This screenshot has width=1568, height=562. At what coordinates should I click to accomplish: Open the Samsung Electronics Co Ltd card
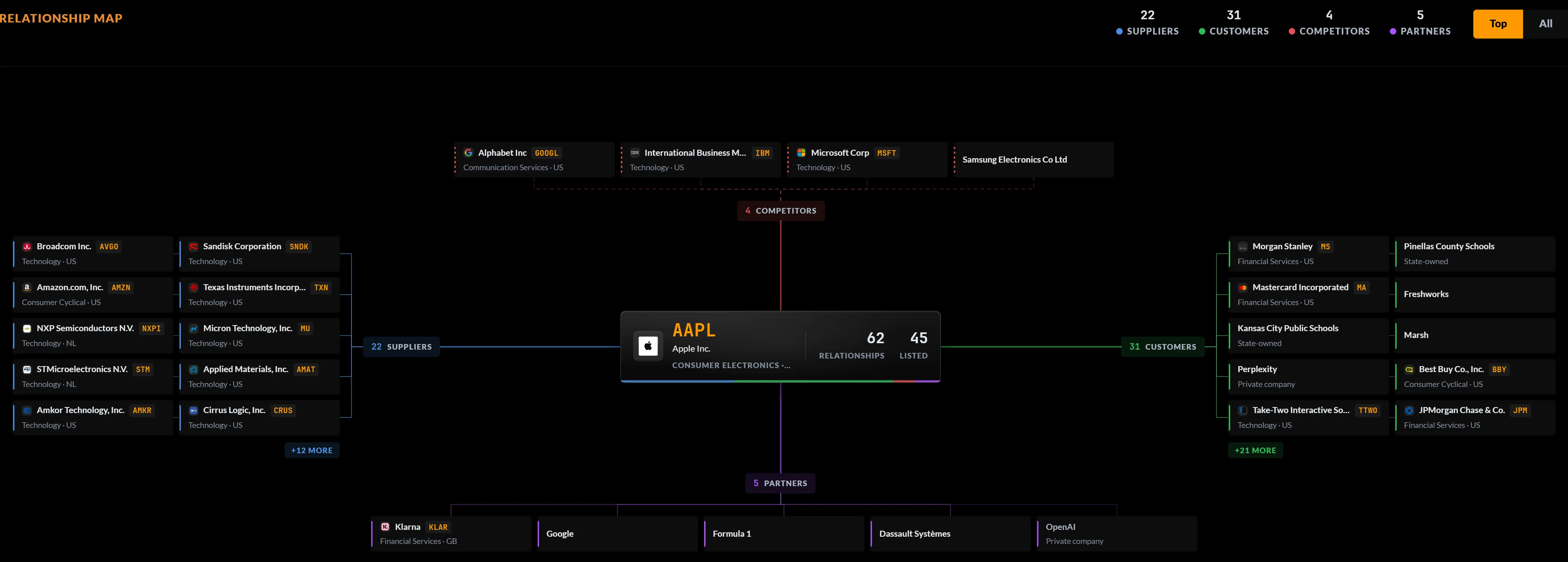(1034, 159)
